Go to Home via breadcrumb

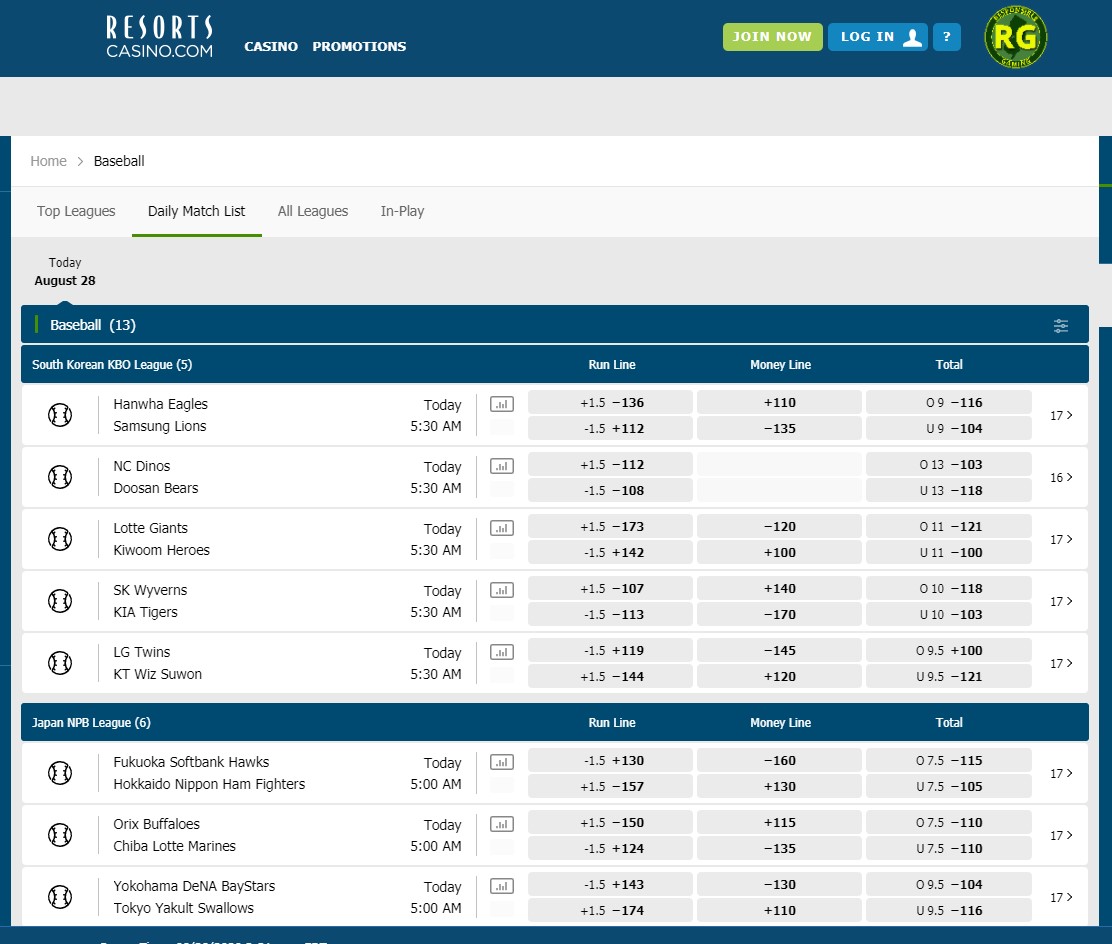48,161
